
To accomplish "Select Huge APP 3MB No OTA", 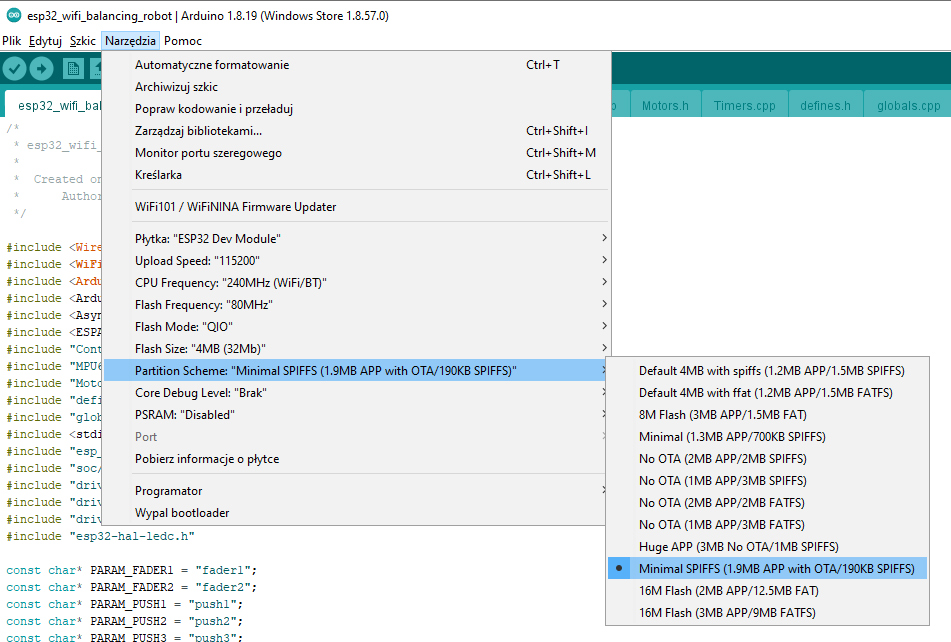I will pos(767,547).
